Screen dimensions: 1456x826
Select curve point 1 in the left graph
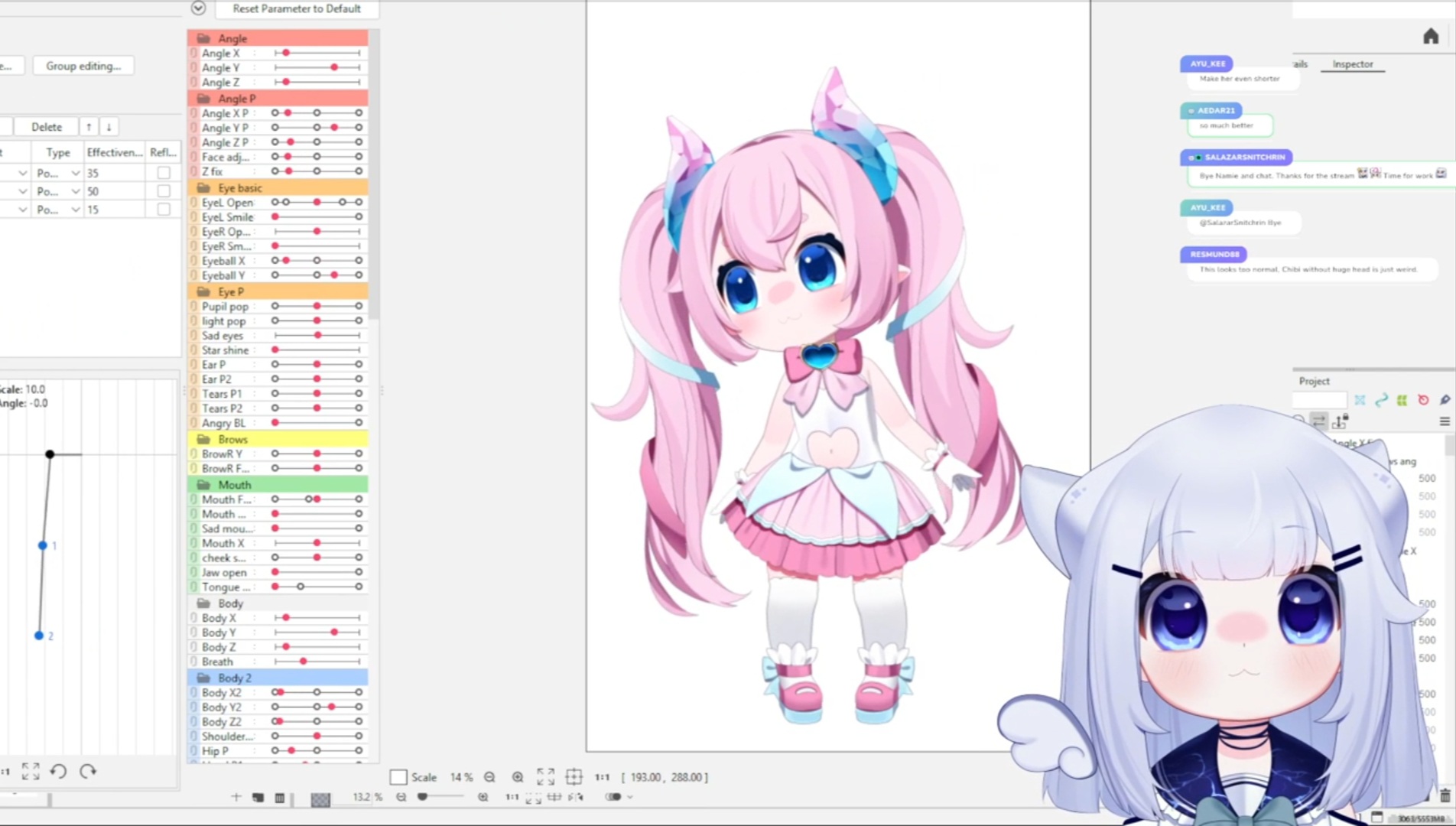[x=43, y=545]
